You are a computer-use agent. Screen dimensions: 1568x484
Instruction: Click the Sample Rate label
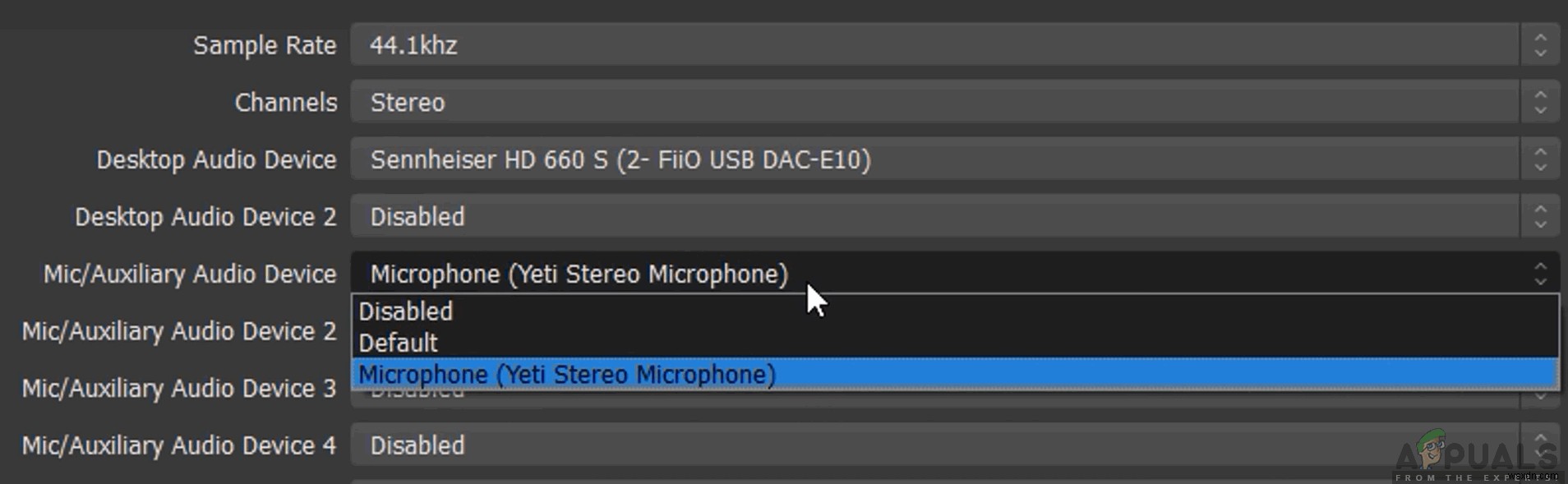(265, 46)
